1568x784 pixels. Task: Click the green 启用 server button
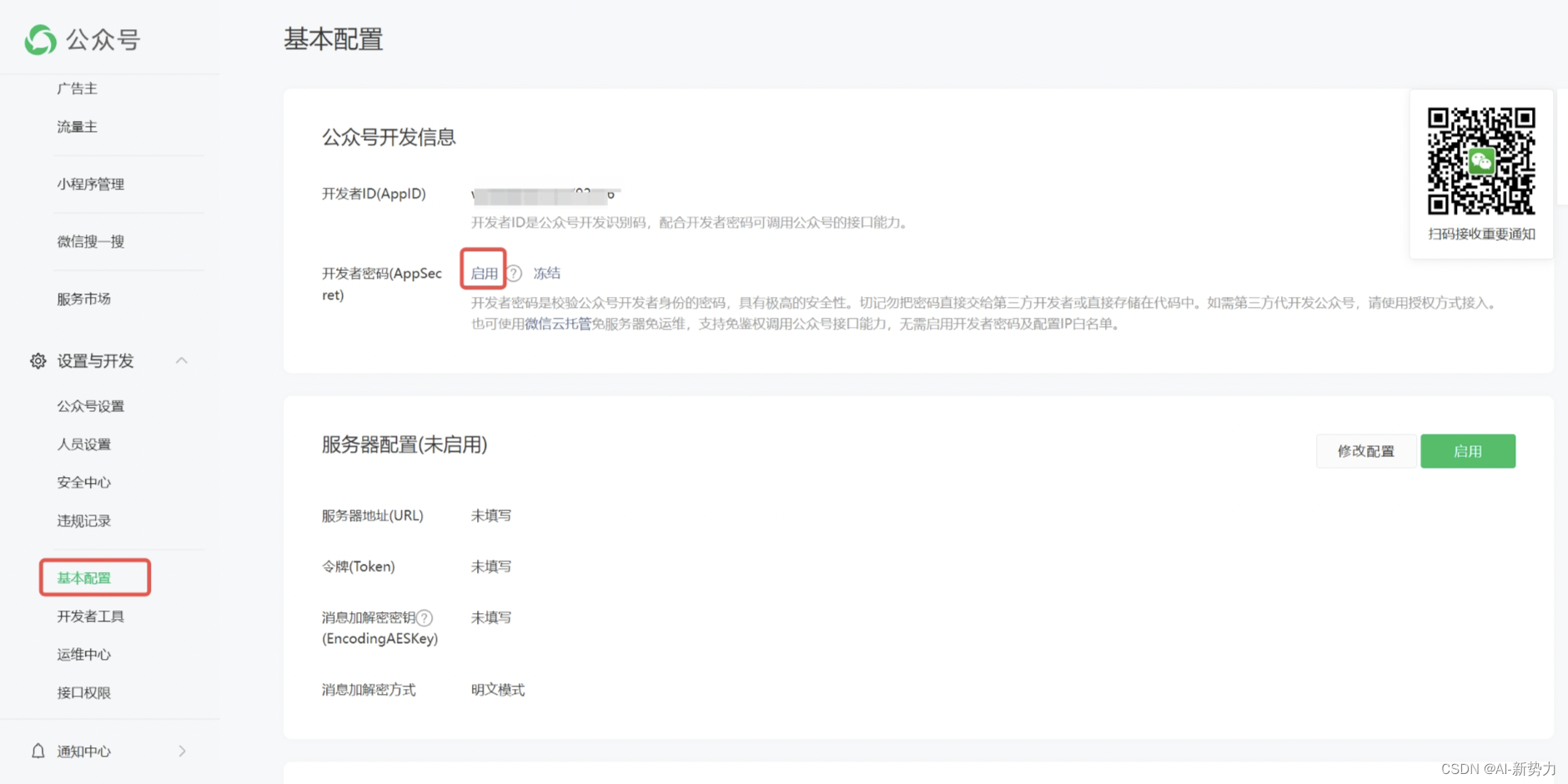pos(1468,451)
